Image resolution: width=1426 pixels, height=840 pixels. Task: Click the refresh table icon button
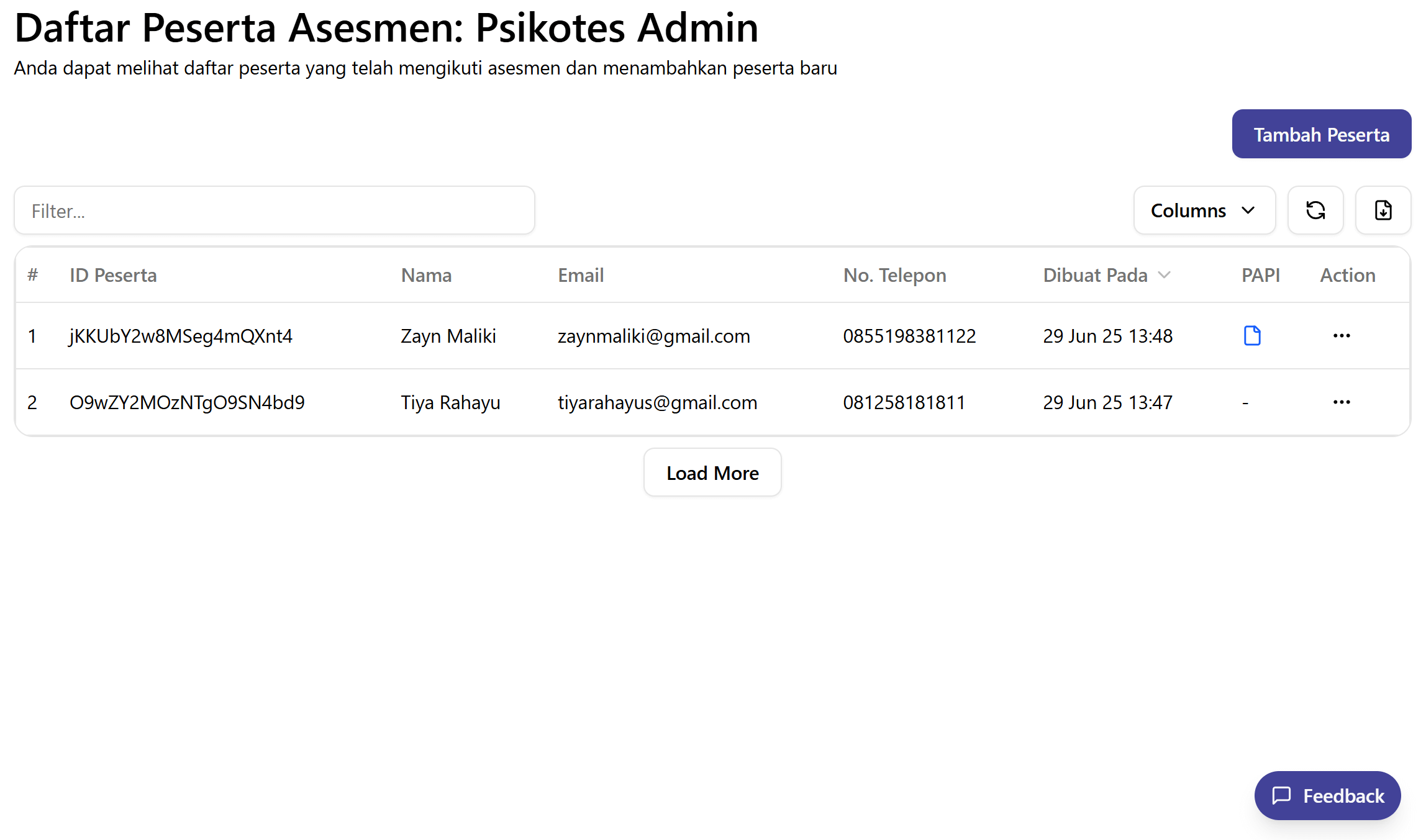click(x=1315, y=210)
